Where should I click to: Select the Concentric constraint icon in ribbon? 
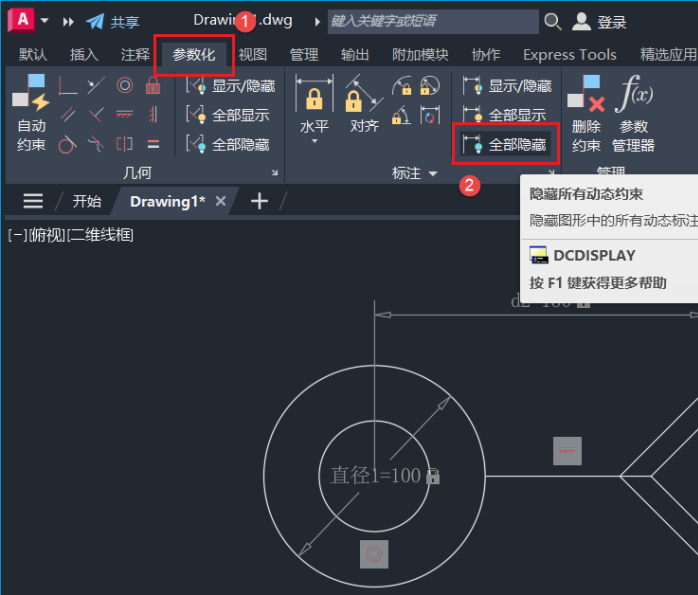[125, 85]
